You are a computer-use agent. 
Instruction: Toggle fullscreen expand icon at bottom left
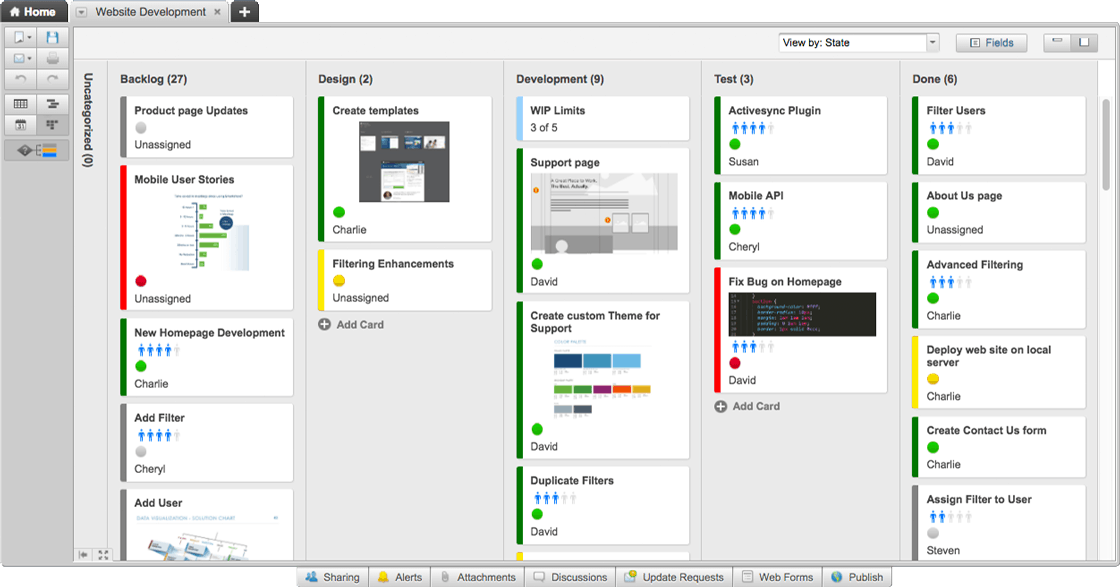point(103,555)
